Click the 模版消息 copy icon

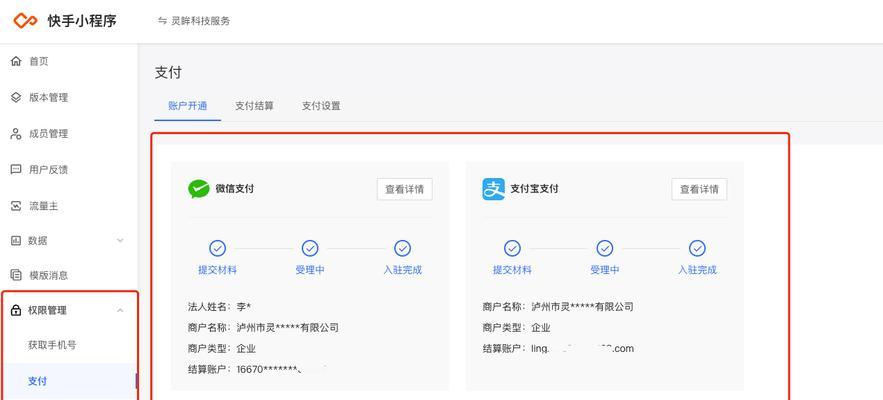(x=16, y=275)
